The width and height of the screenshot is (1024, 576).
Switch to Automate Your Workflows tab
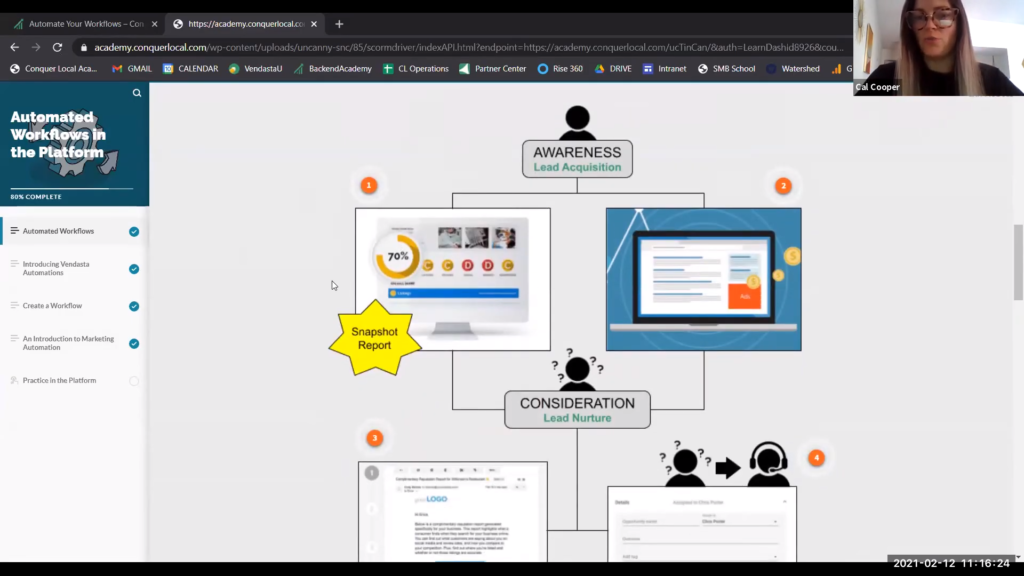click(86, 24)
